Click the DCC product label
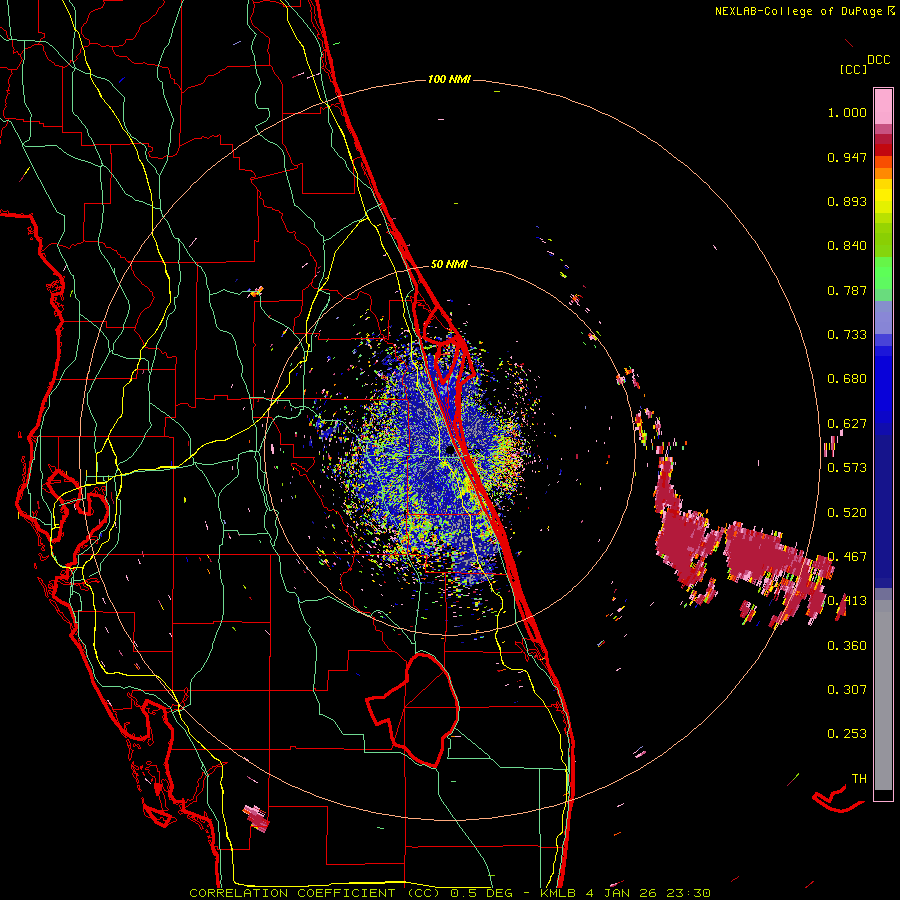 pos(878,60)
